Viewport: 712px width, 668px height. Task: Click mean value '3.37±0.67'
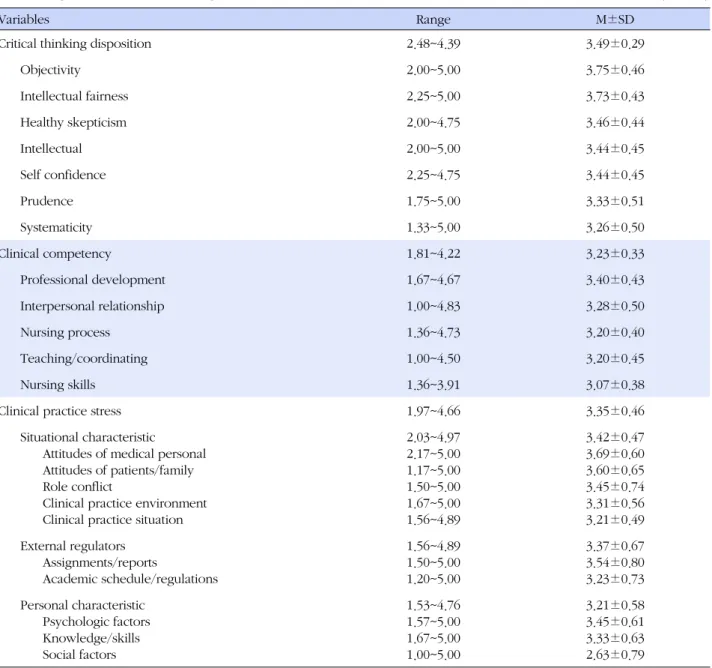tap(615, 546)
